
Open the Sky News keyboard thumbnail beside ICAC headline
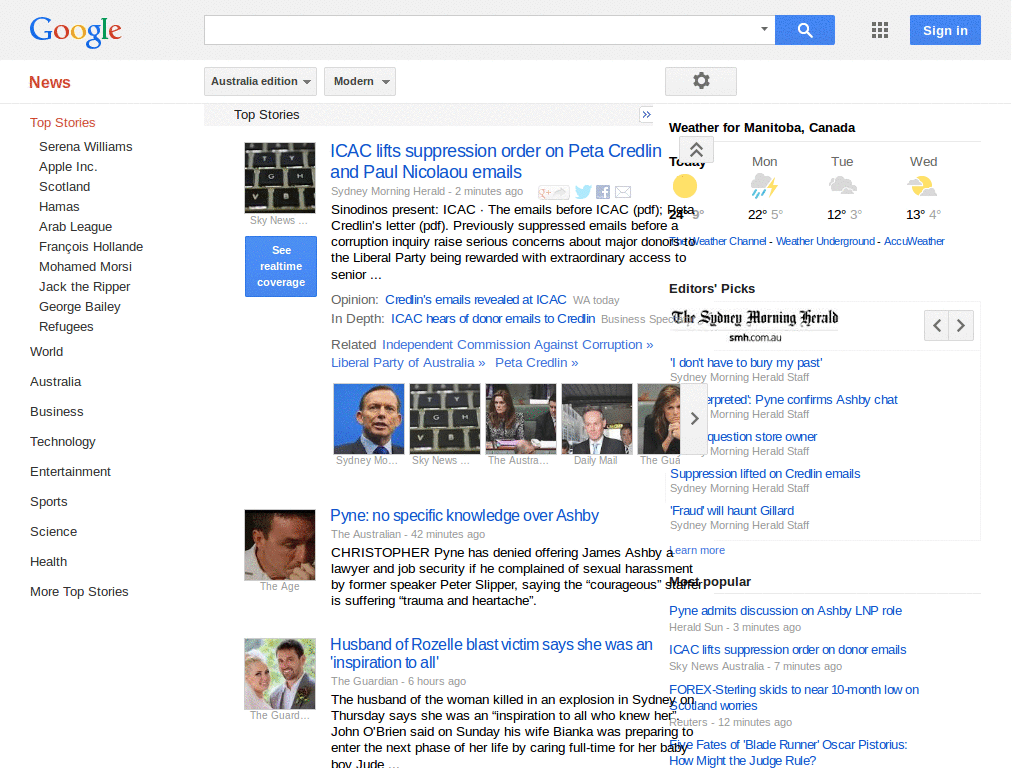pos(280,178)
